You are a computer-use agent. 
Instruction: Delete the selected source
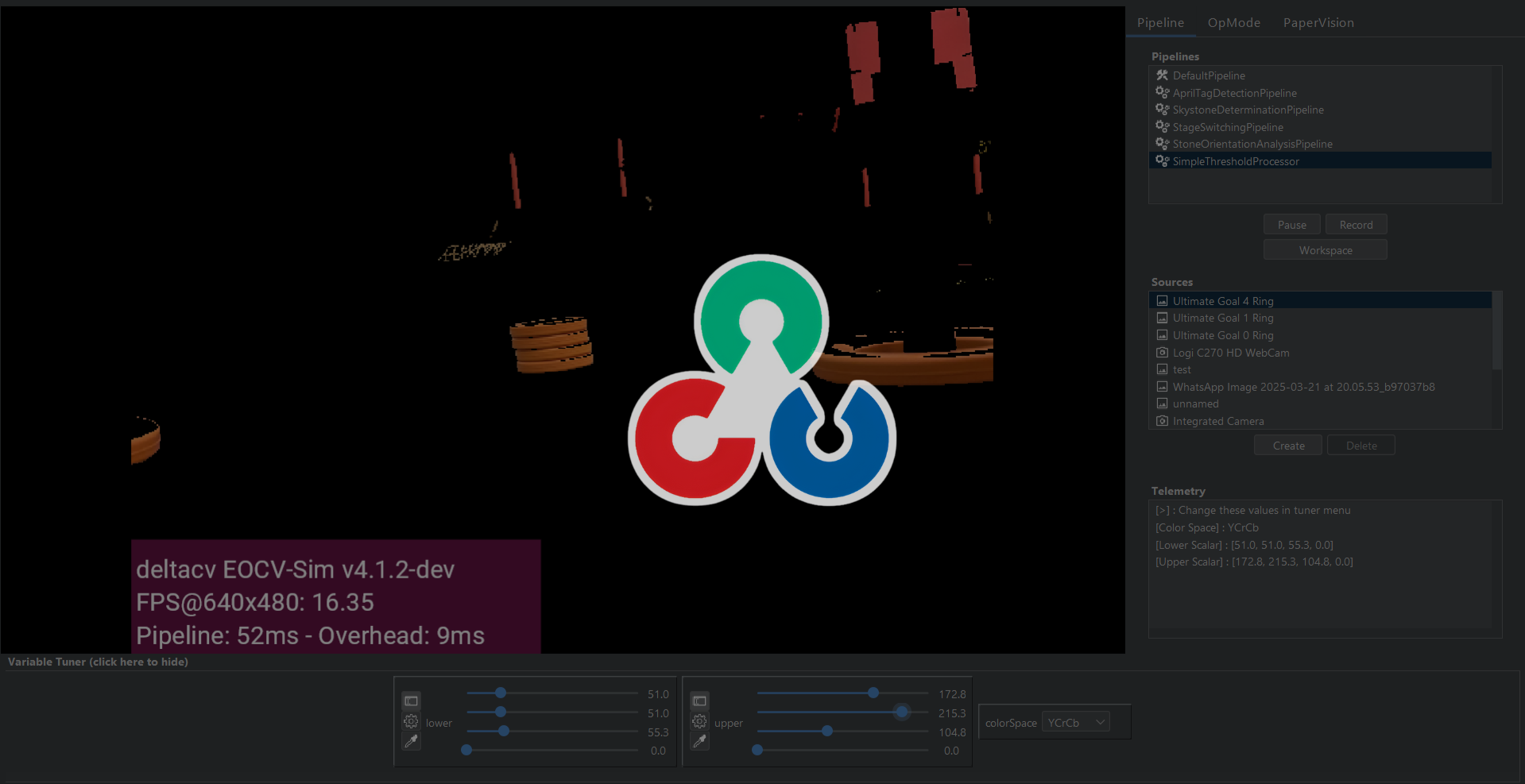[1361, 446]
